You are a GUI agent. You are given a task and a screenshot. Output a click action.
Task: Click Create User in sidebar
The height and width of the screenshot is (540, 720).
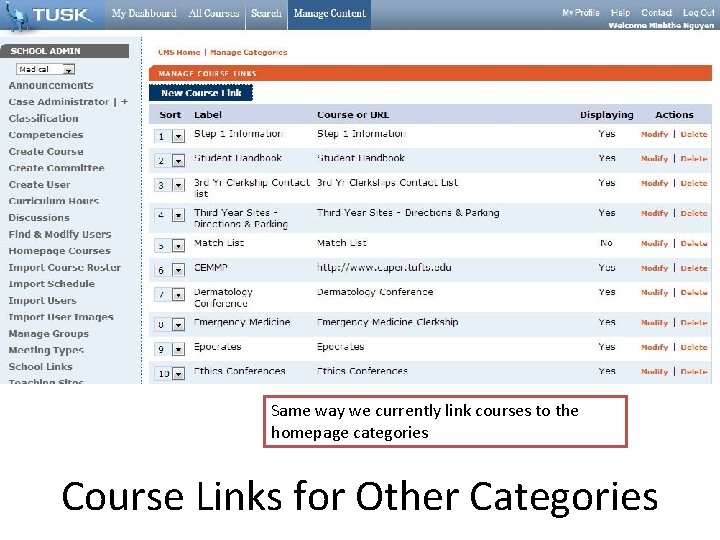(39, 185)
